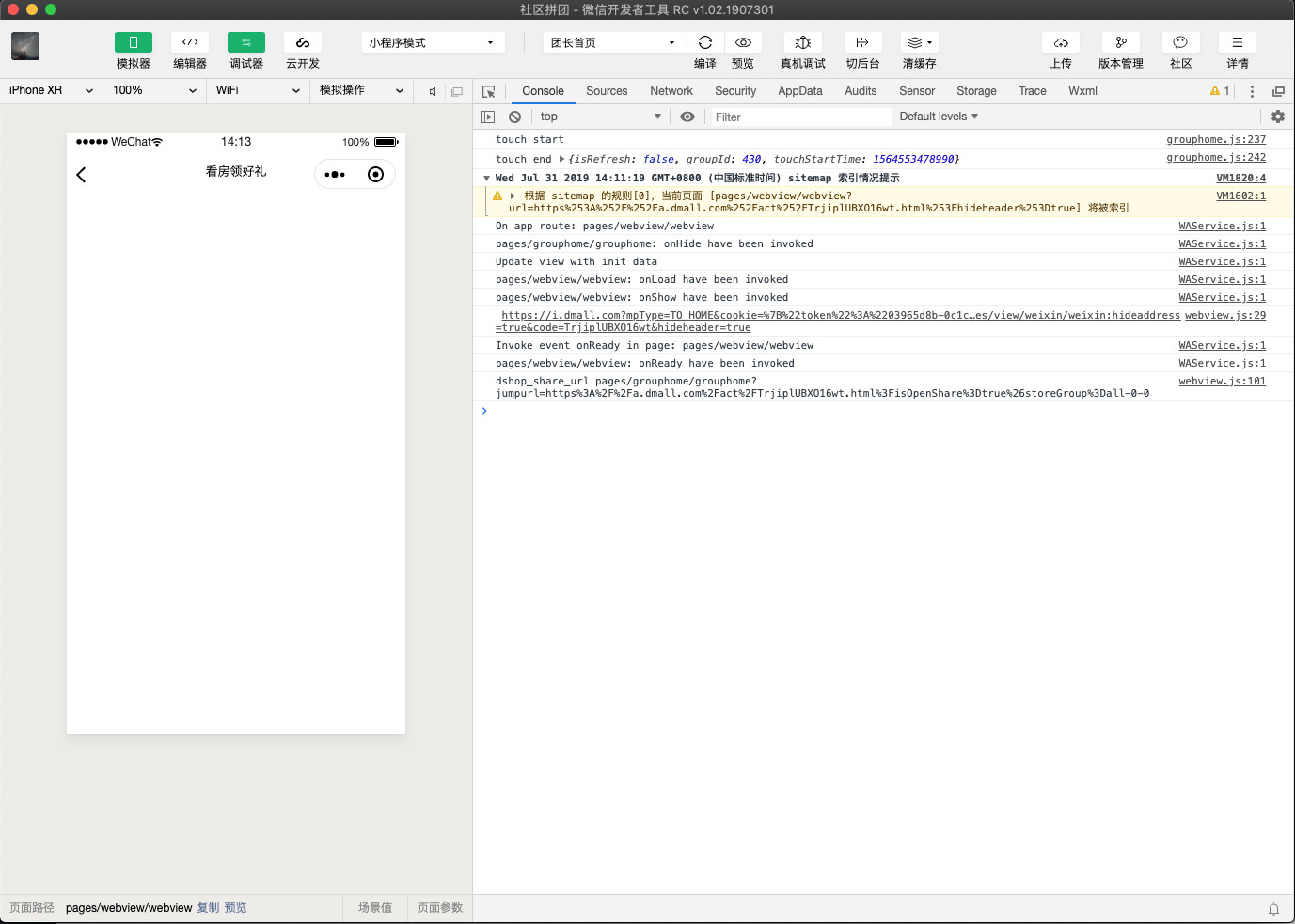The width and height of the screenshot is (1295, 924).
Task: Click the preview (预览) eye icon
Action: [743, 42]
